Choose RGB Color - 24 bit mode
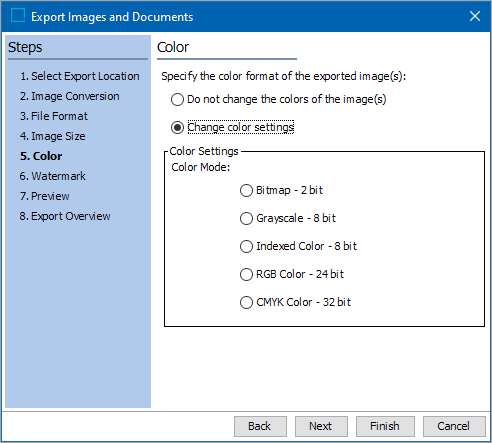The image size is (492, 443). (246, 274)
